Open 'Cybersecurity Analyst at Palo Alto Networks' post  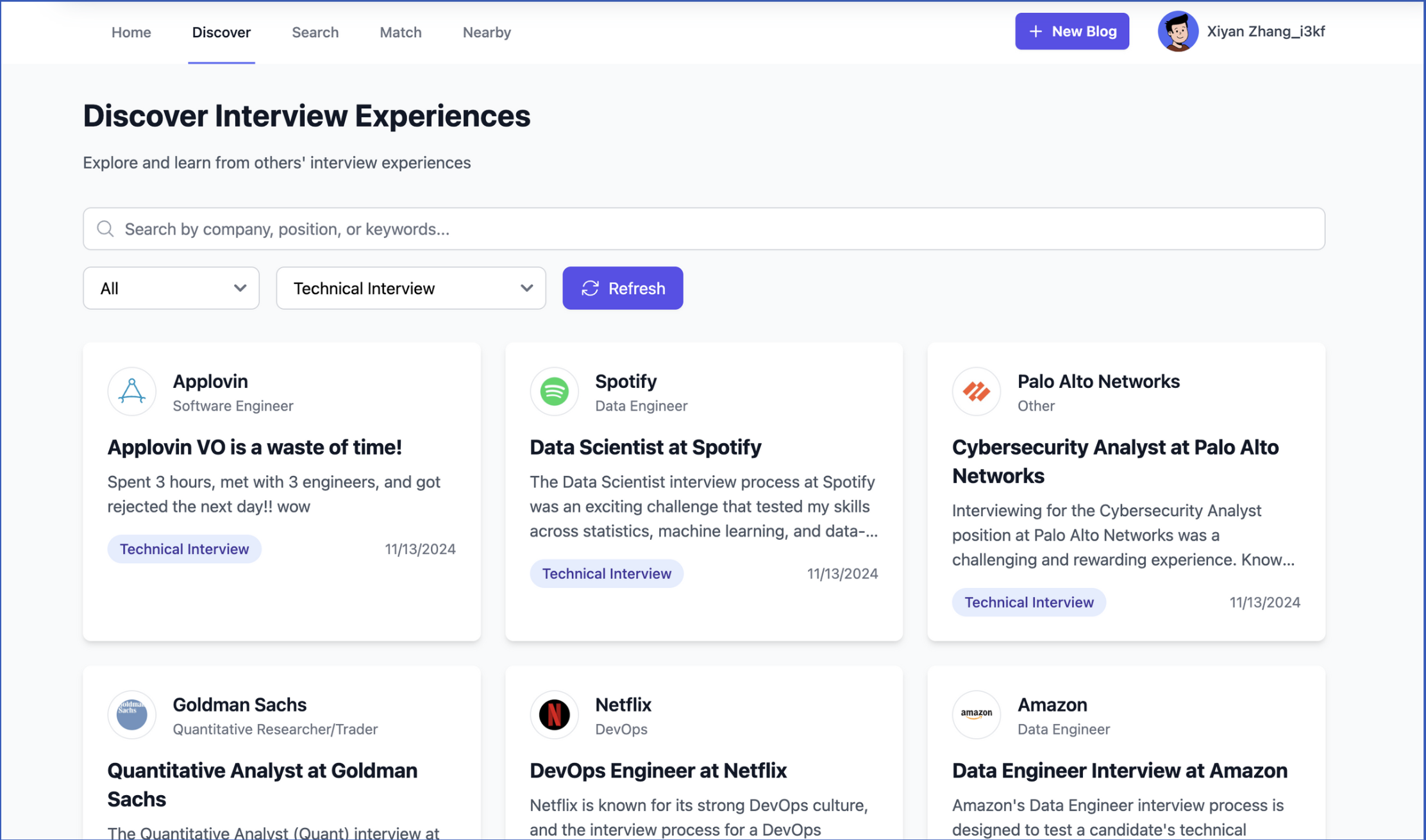tap(1115, 461)
